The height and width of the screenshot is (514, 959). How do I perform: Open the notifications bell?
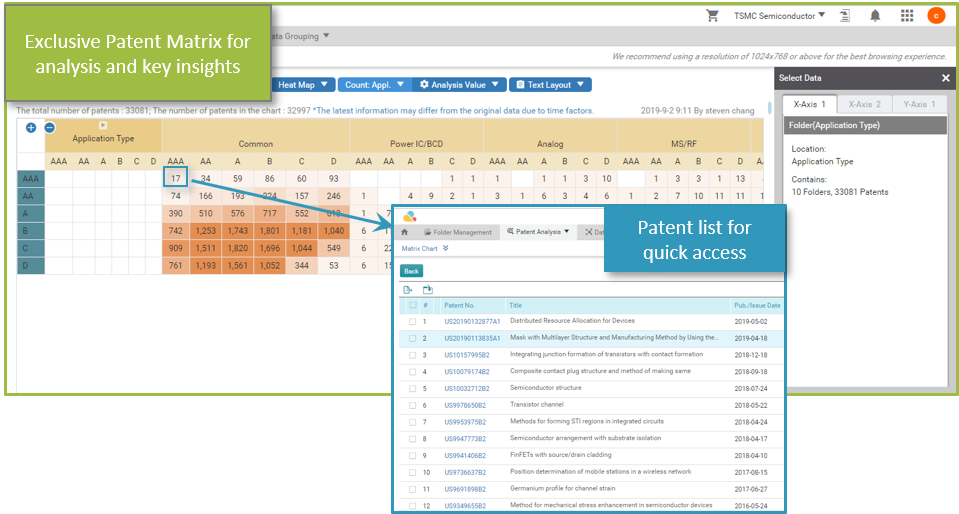pyautogui.click(x=875, y=15)
